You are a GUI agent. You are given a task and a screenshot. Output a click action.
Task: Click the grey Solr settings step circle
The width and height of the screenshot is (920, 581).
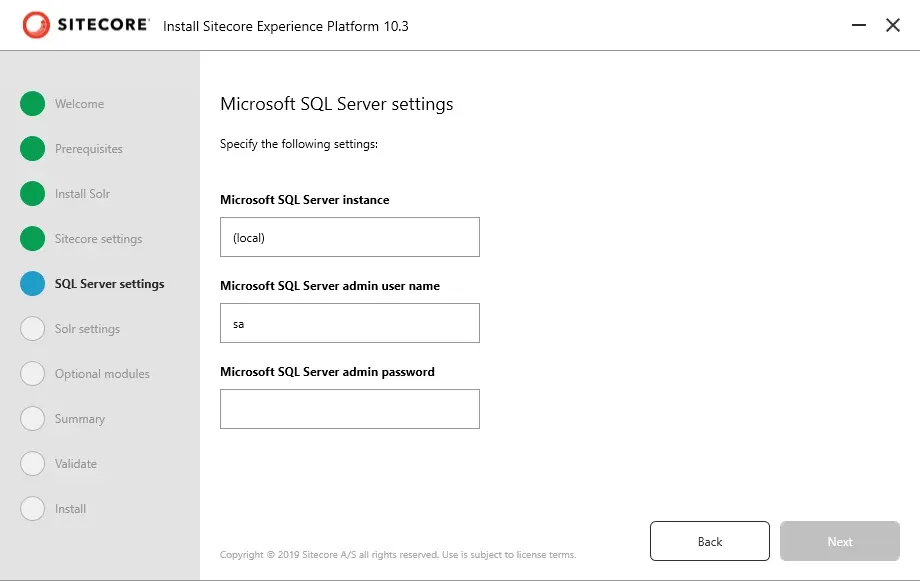point(33,329)
